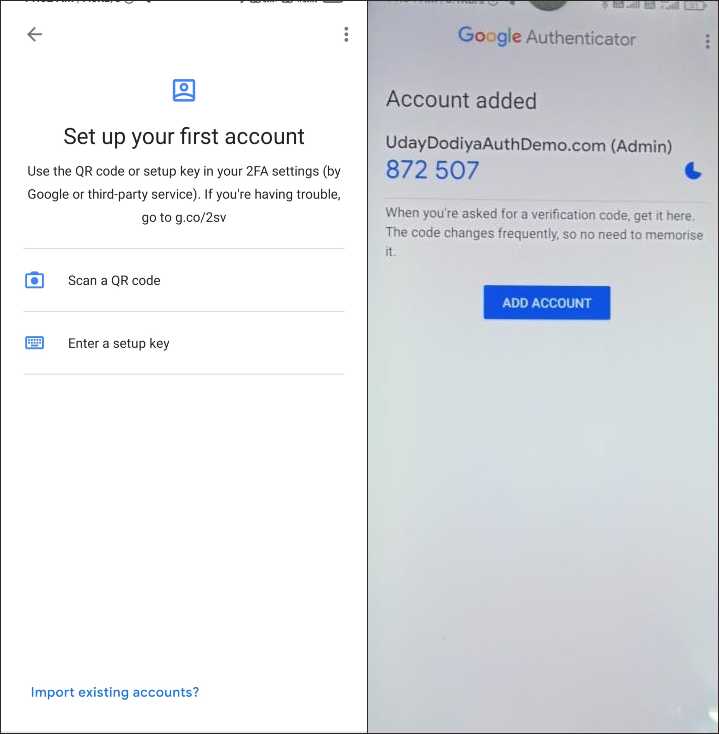The image size is (719, 734).
Task: Click the ADD ACCOUNT button
Action: [547, 303]
